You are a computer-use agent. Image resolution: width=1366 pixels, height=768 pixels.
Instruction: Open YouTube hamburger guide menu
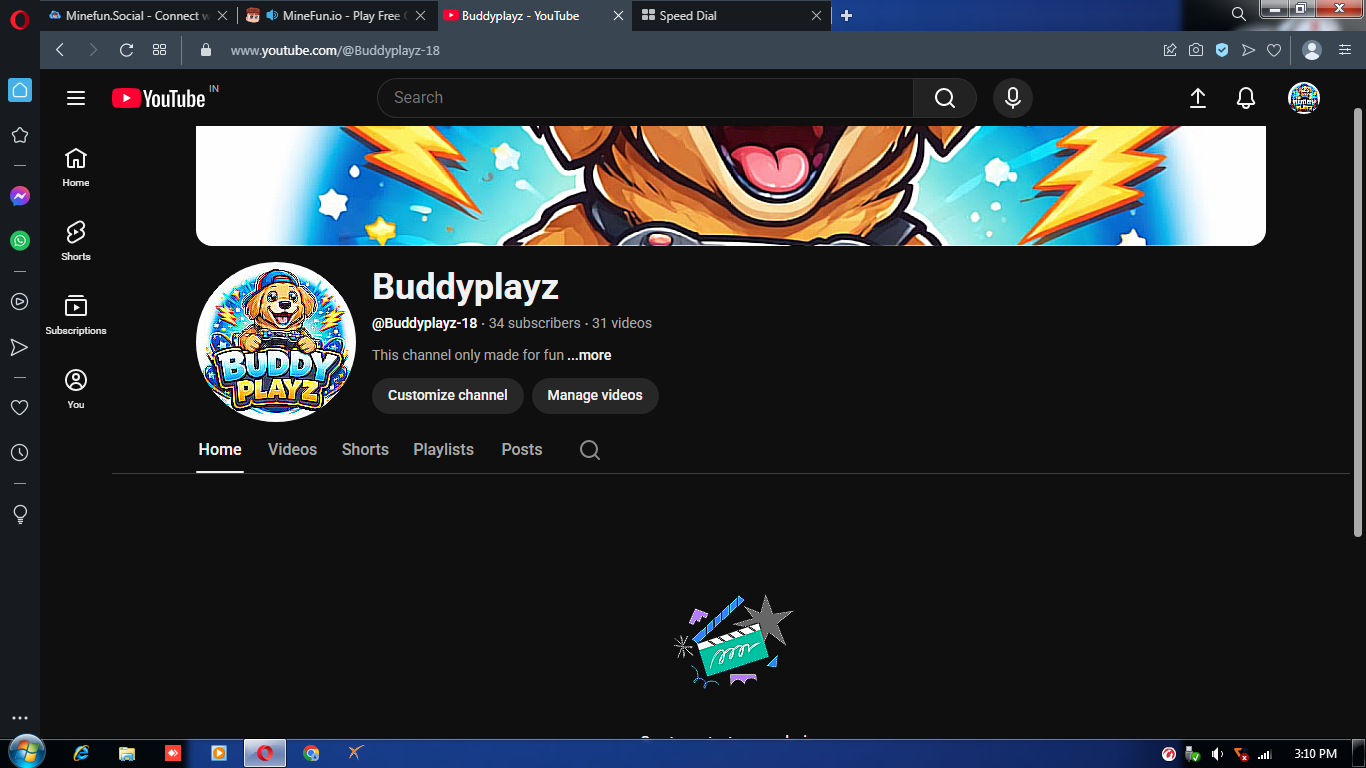tap(76, 98)
